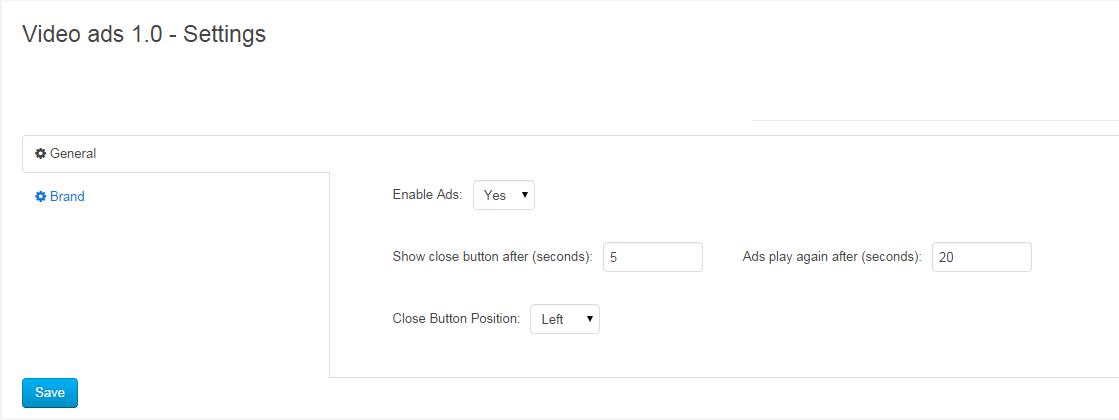Open the Enable Ads dropdown

point(504,195)
